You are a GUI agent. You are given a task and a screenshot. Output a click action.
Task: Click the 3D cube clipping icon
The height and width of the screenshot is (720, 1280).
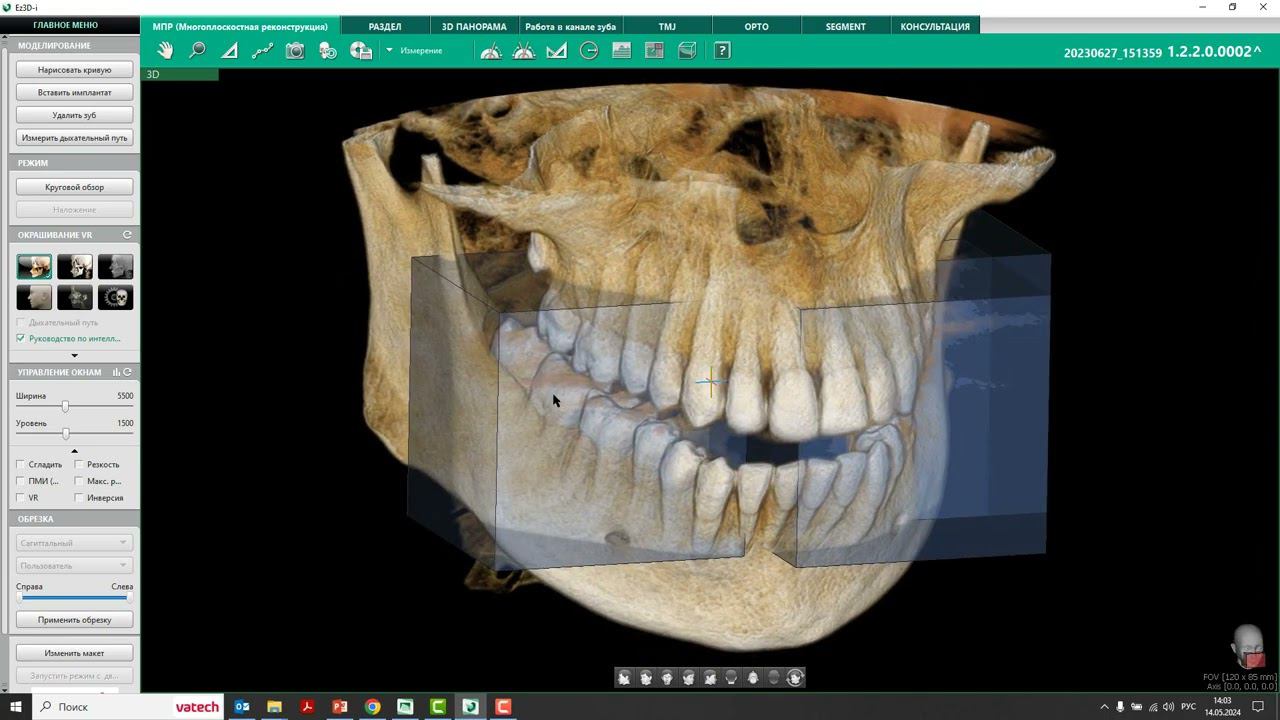(687, 50)
